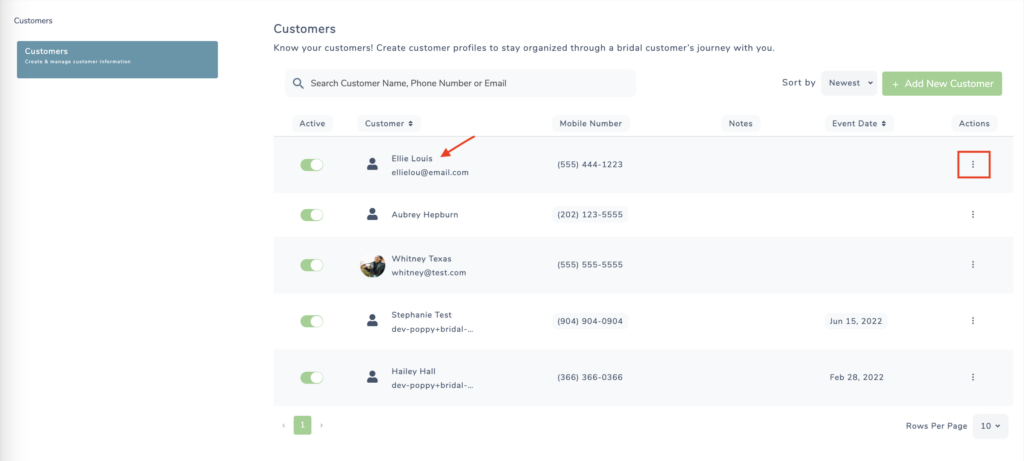Screen dimensions: 1024x461
Task: Open actions menu for Hailey Hall
Action: [973, 377]
